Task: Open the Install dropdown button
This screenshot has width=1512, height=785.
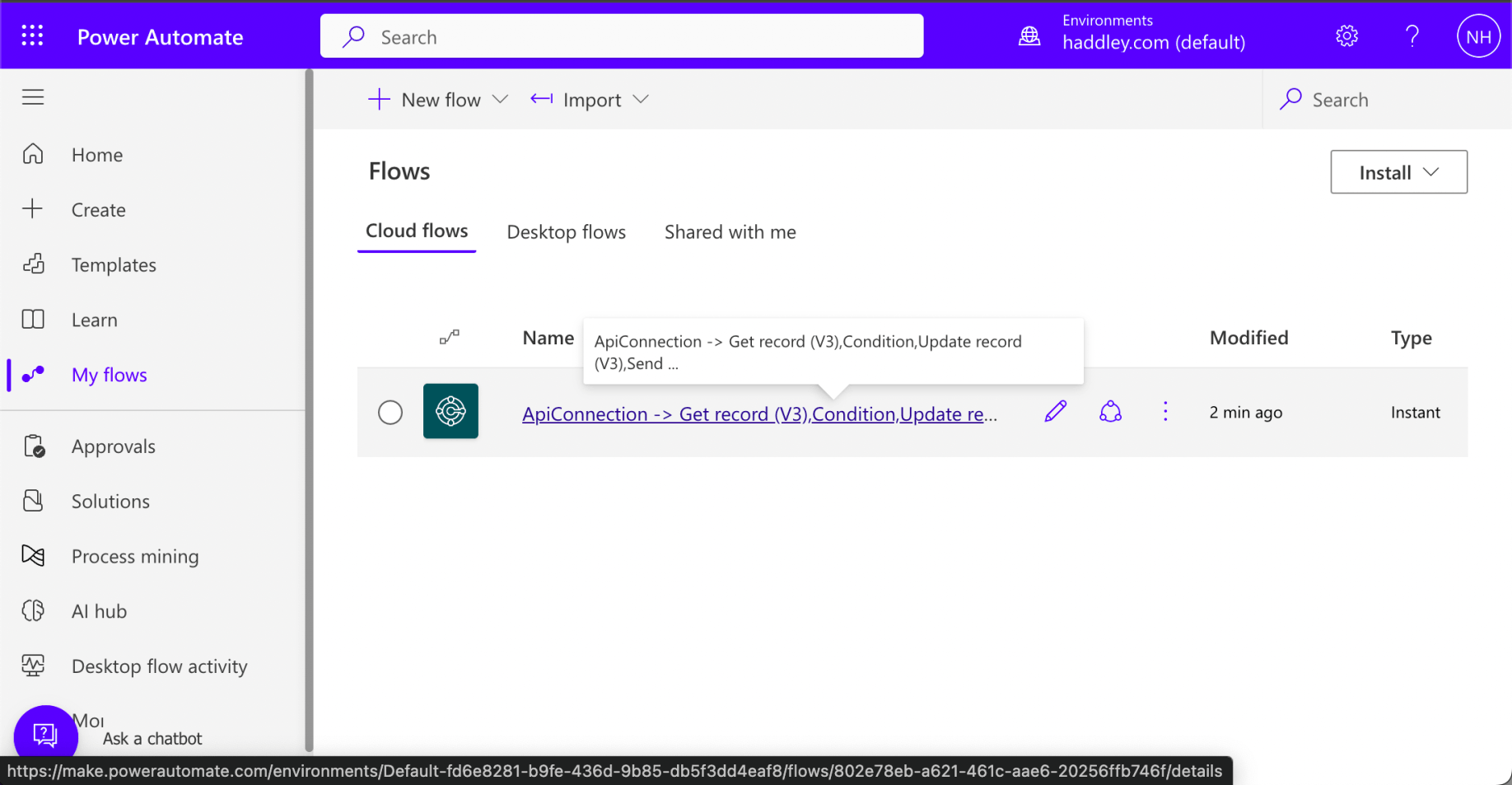Action: (1398, 172)
